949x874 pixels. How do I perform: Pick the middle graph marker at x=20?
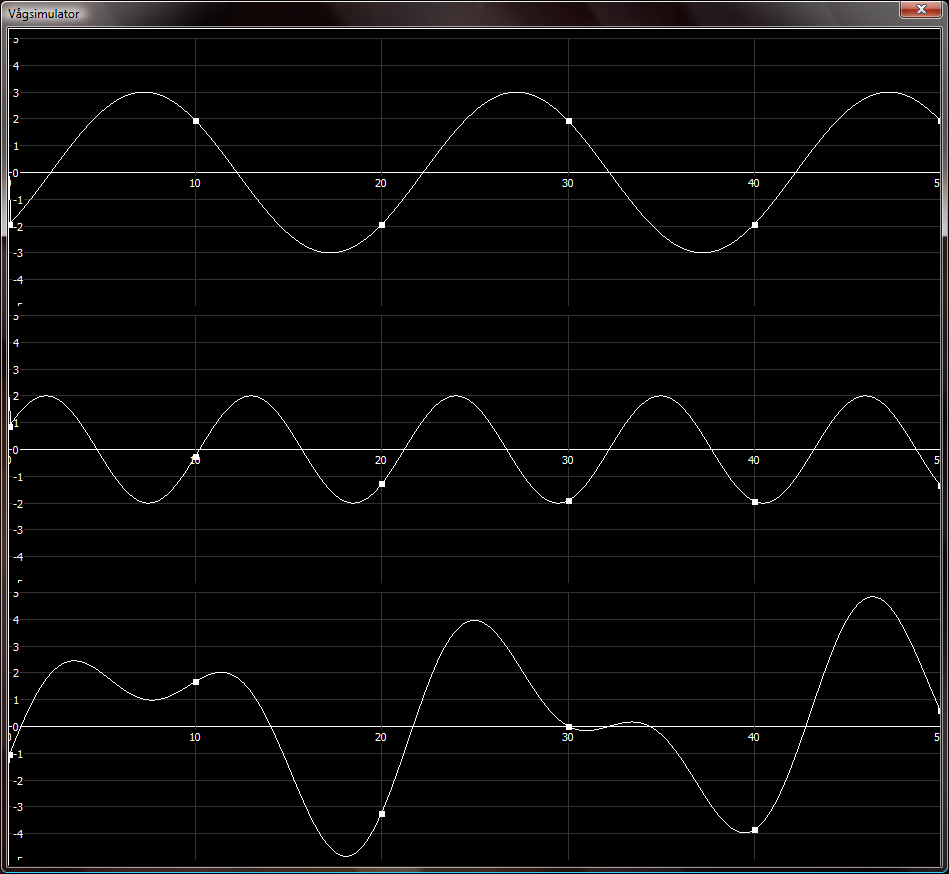tap(382, 484)
